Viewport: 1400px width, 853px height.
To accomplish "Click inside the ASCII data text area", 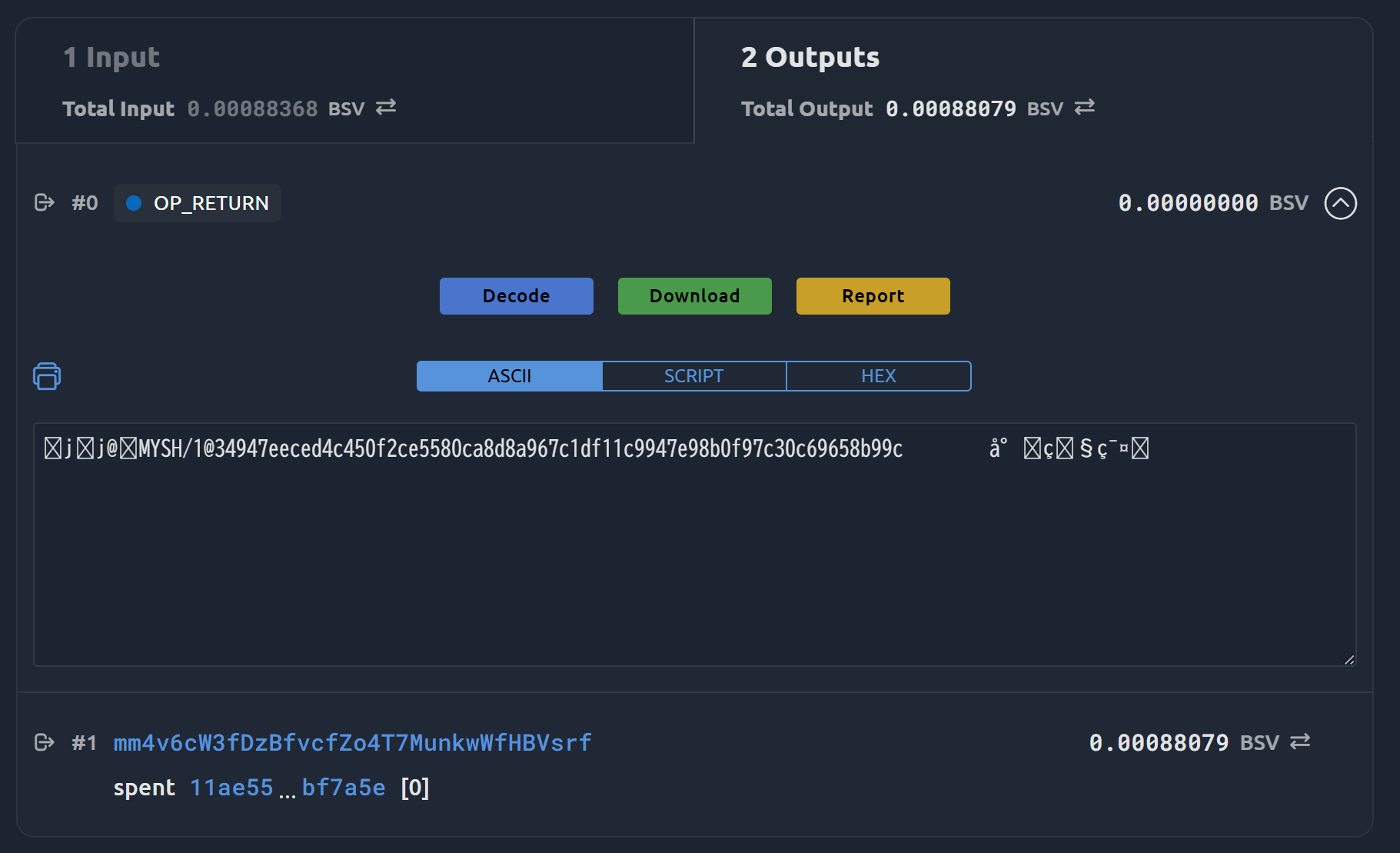I will click(695, 545).
